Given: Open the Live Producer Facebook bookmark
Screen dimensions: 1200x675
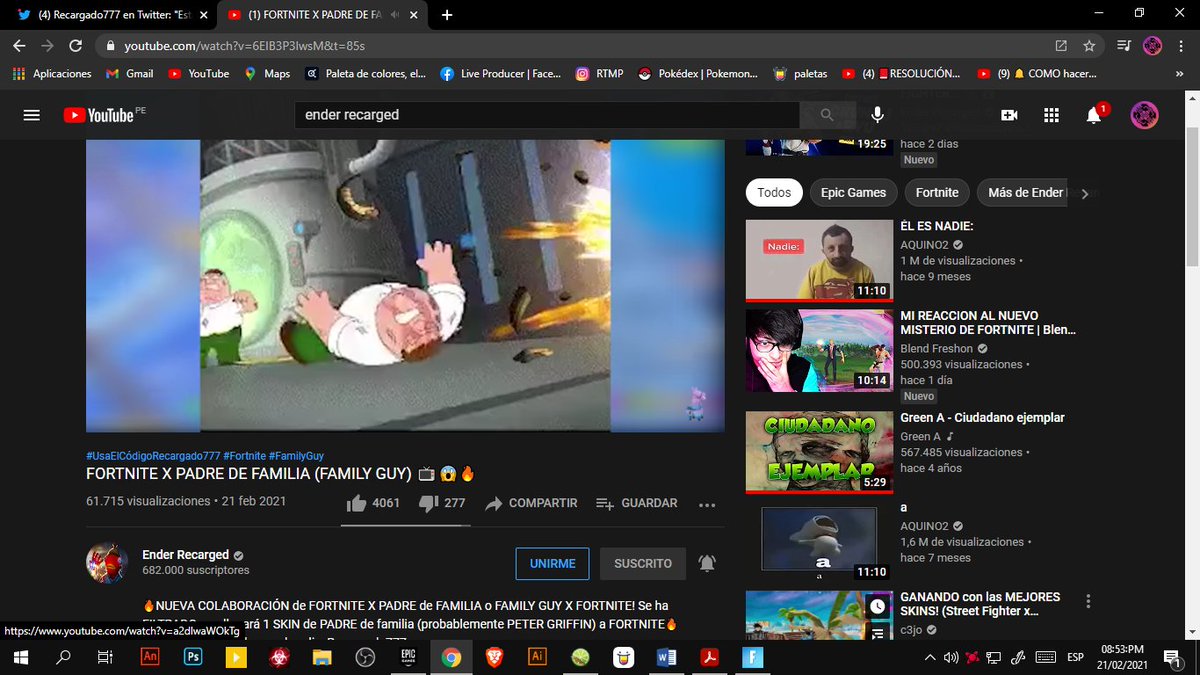Looking at the screenshot, I should point(499,74).
